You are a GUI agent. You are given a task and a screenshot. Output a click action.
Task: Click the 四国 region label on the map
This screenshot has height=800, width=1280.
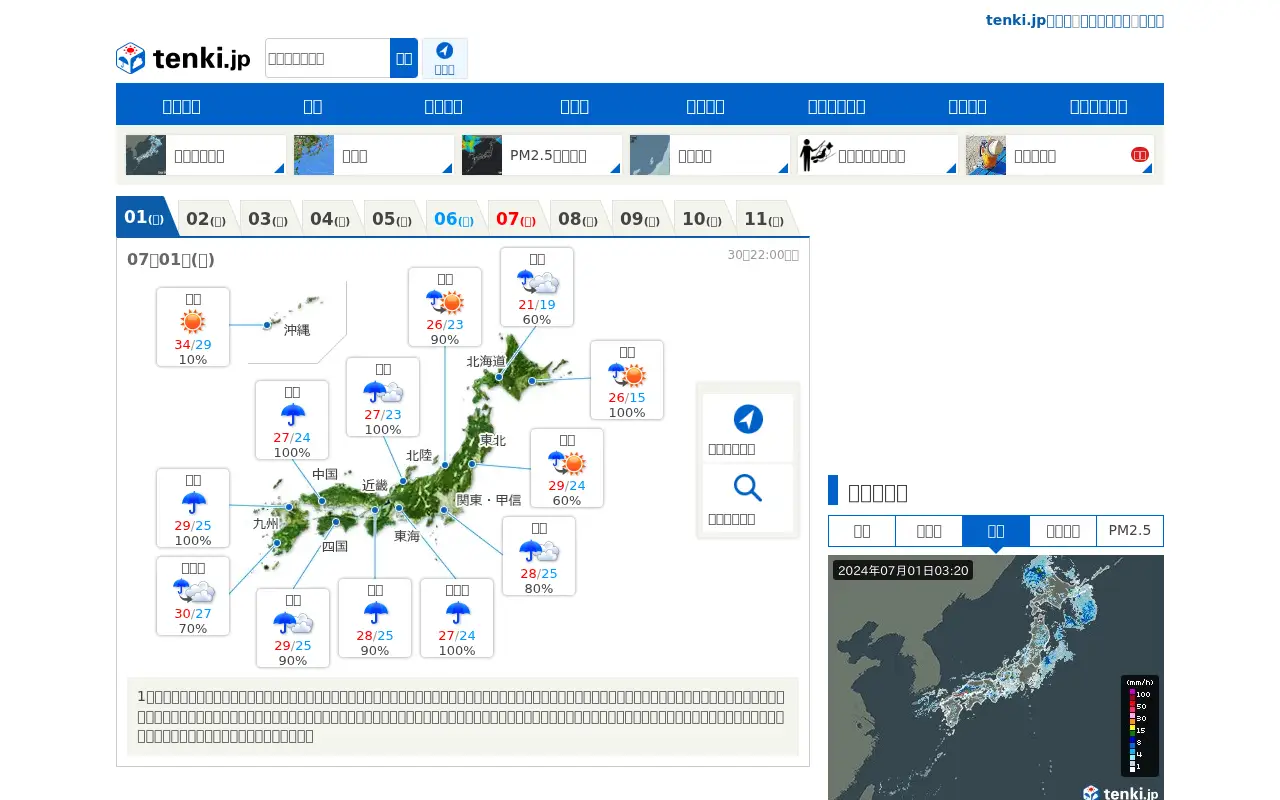(335, 546)
